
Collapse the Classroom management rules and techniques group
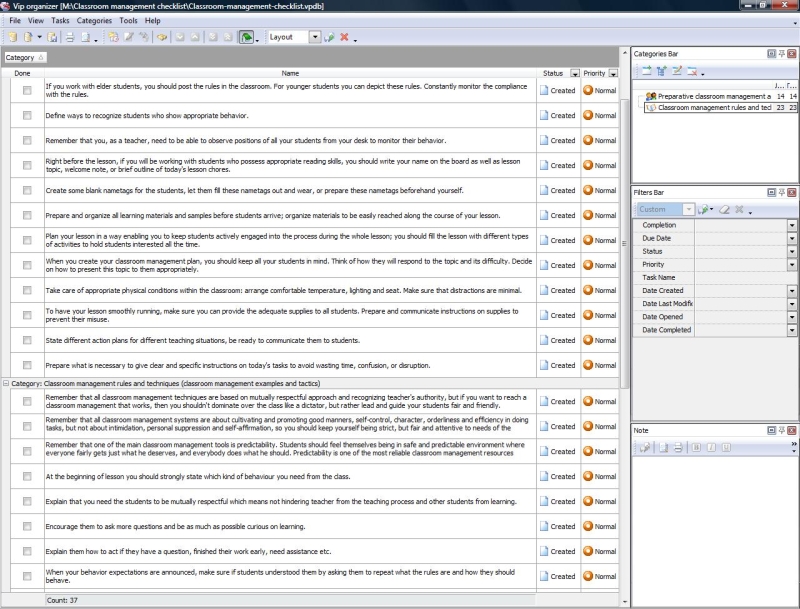tap(6, 383)
